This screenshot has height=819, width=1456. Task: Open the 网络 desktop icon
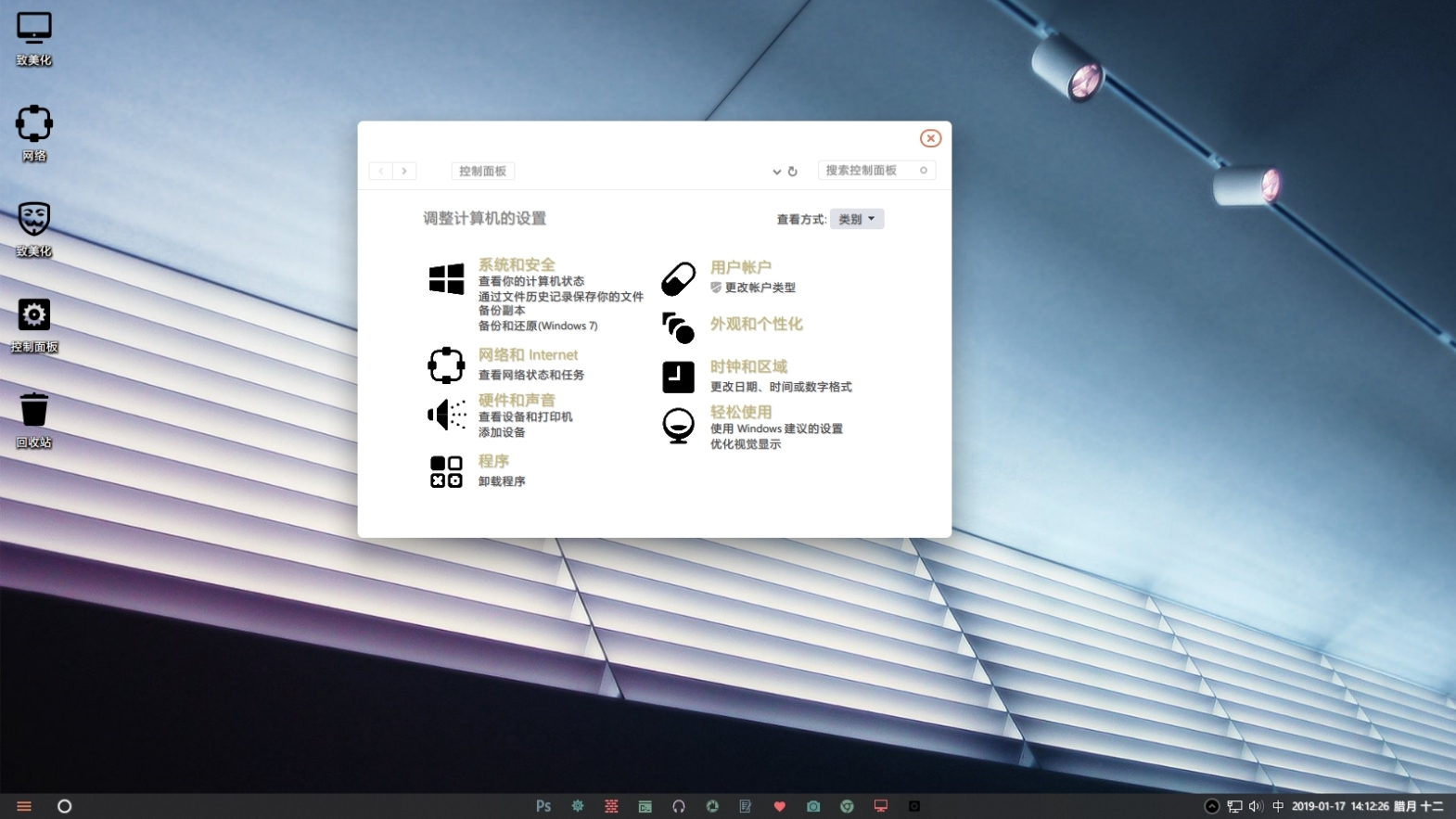coord(34,123)
